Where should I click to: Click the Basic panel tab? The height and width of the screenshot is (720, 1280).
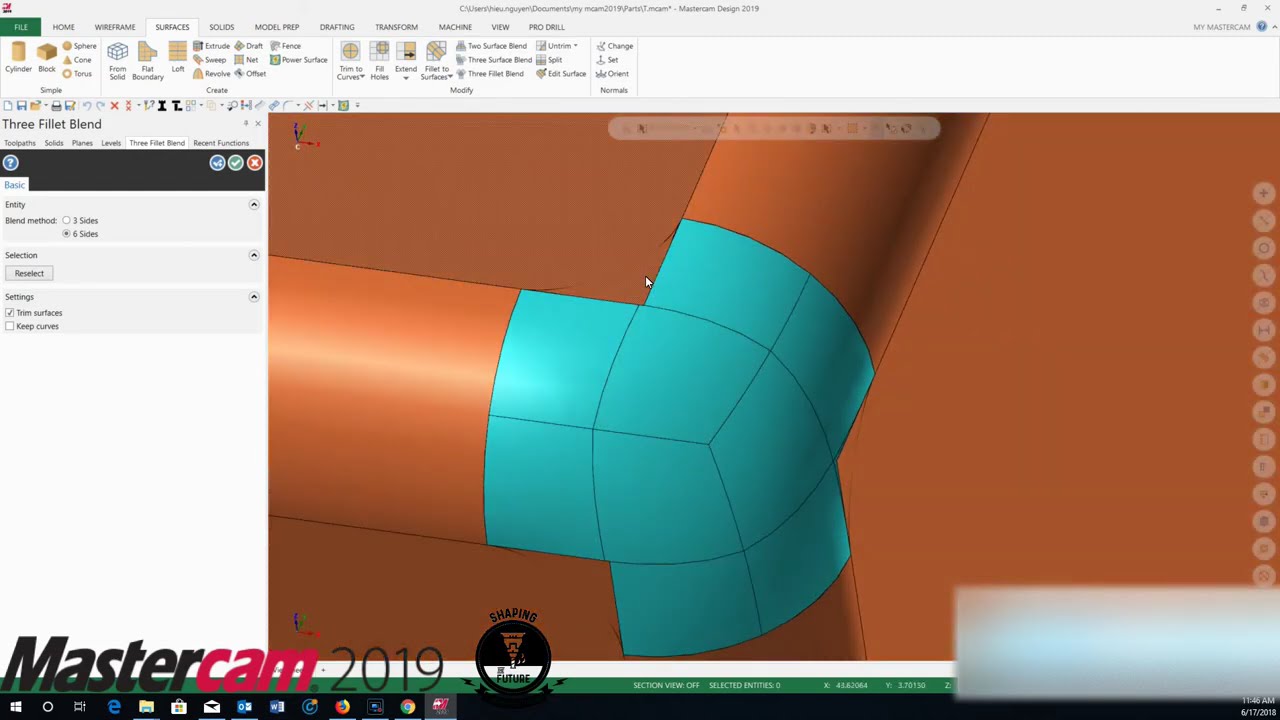pyautogui.click(x=14, y=185)
